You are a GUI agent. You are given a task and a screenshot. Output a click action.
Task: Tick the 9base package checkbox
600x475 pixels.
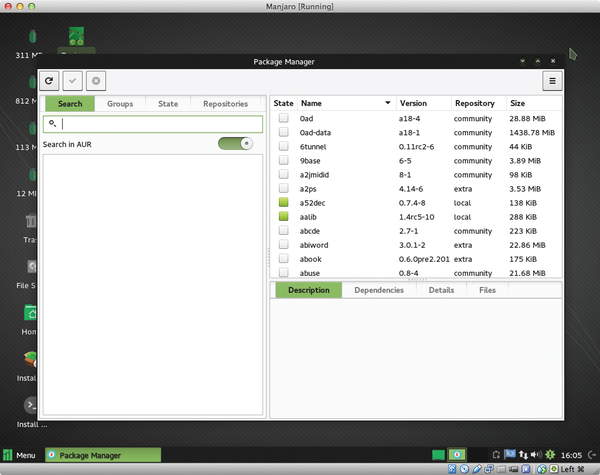click(x=284, y=160)
